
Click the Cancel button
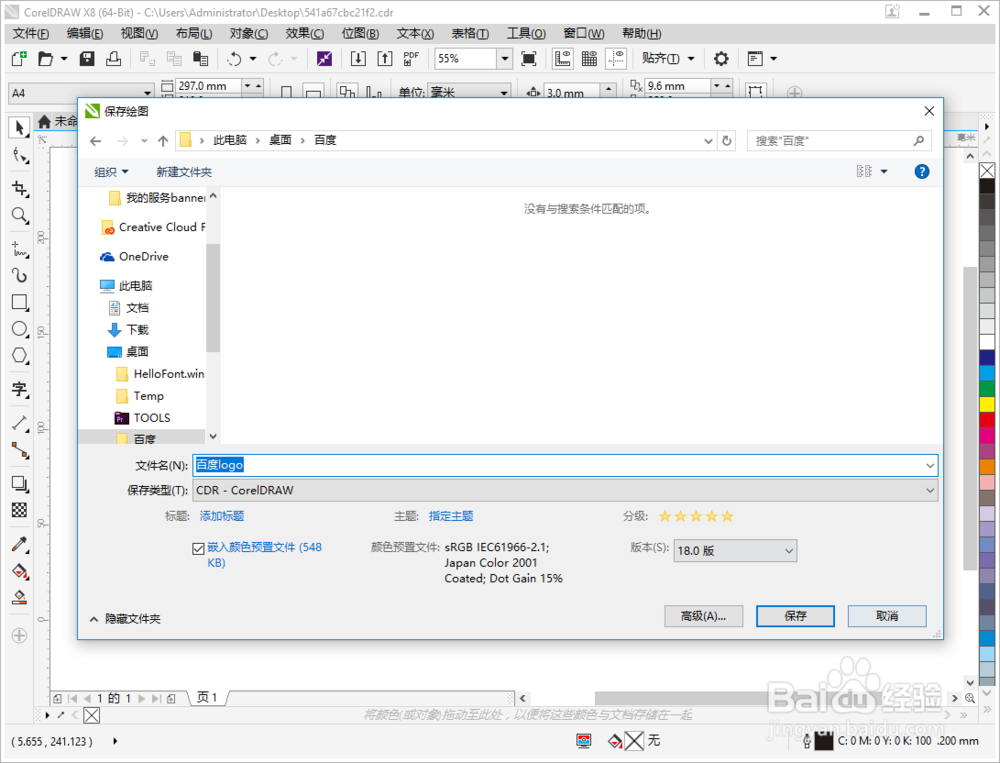887,616
